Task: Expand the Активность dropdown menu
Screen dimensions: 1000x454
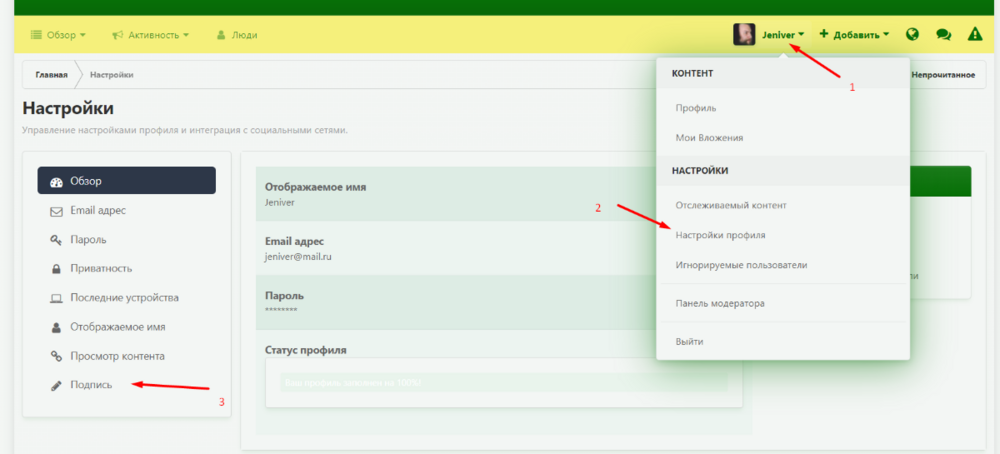Action: 151,35
